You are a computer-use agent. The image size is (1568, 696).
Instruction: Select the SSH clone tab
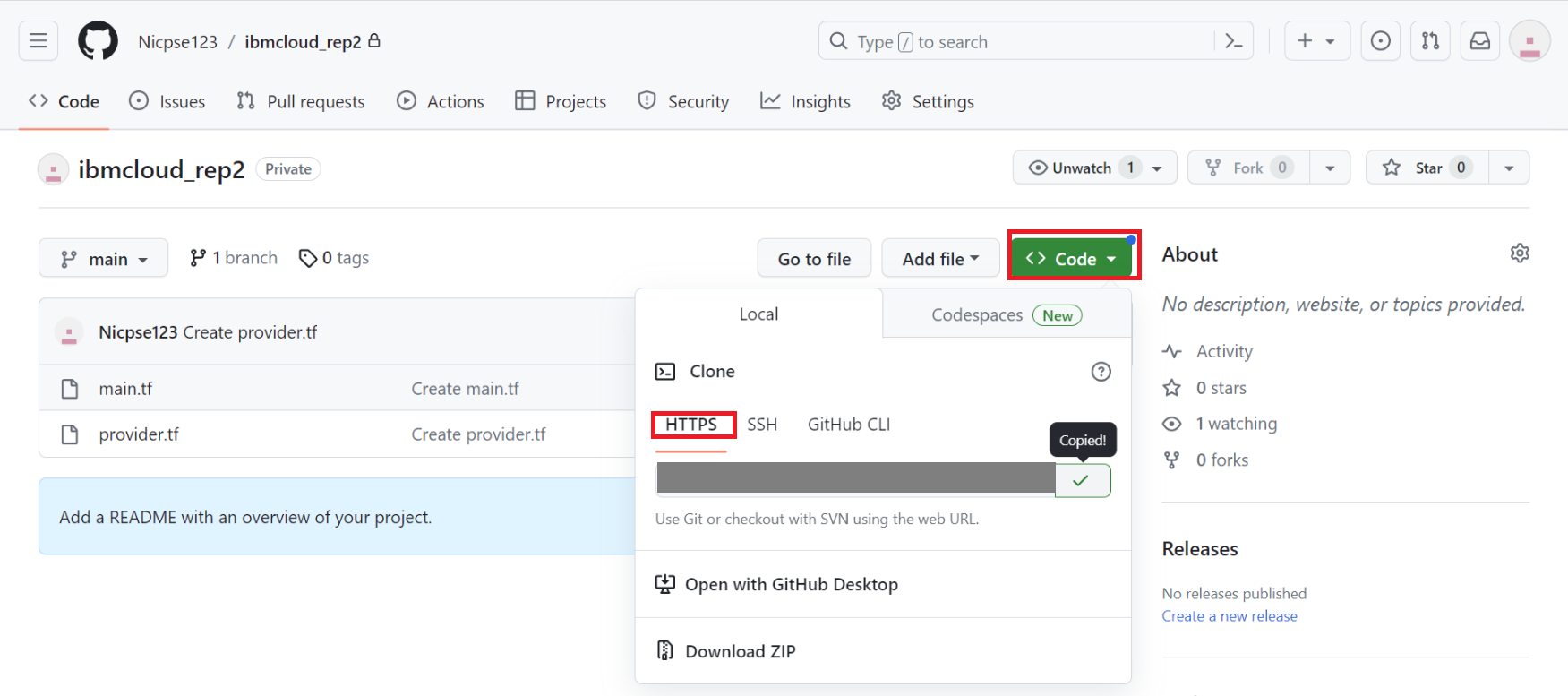tap(762, 425)
